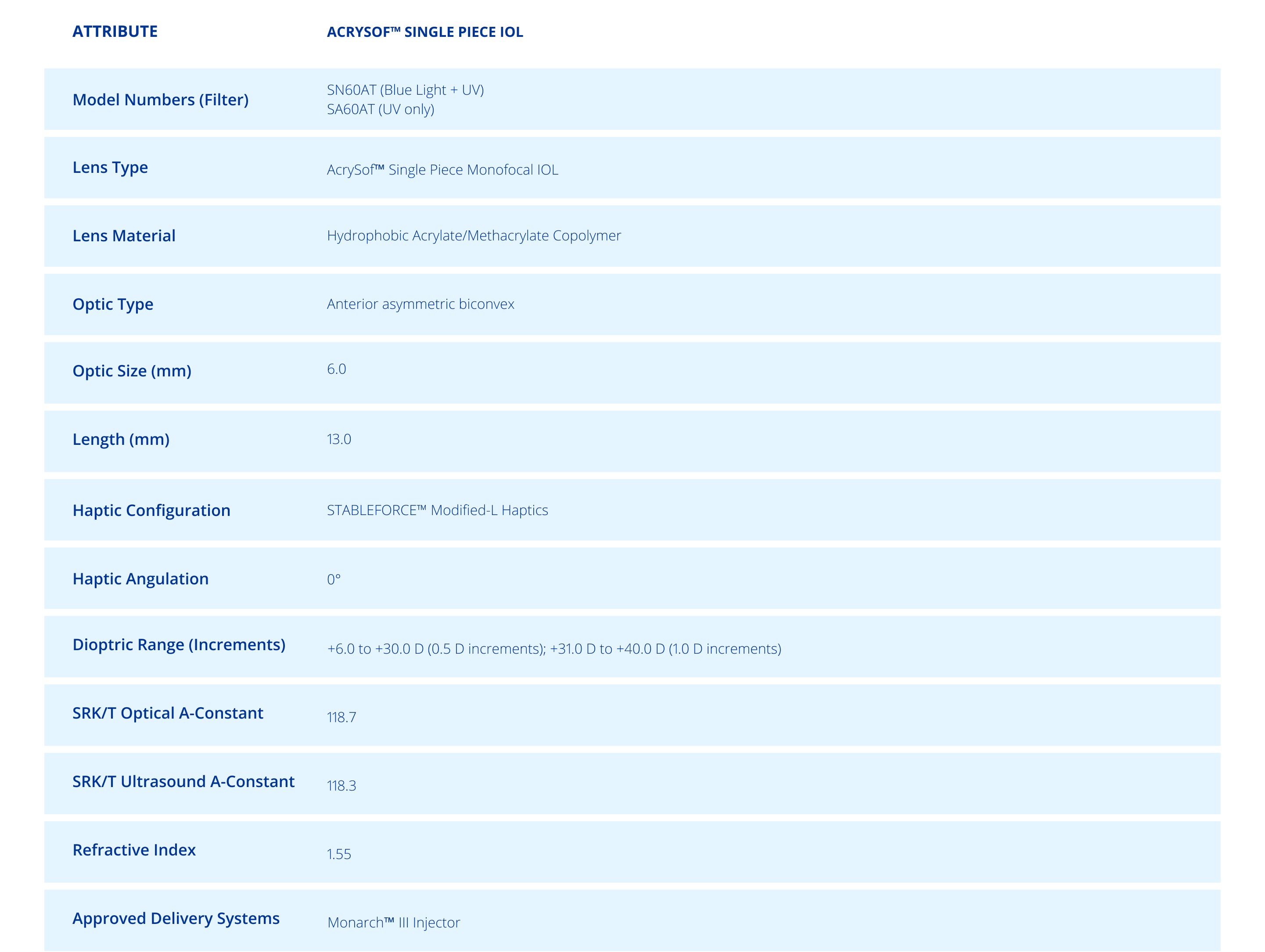1265x952 pixels.
Task: Click the ACRYSOF SINGLE PIECE IOL header
Action: pyautogui.click(x=424, y=32)
